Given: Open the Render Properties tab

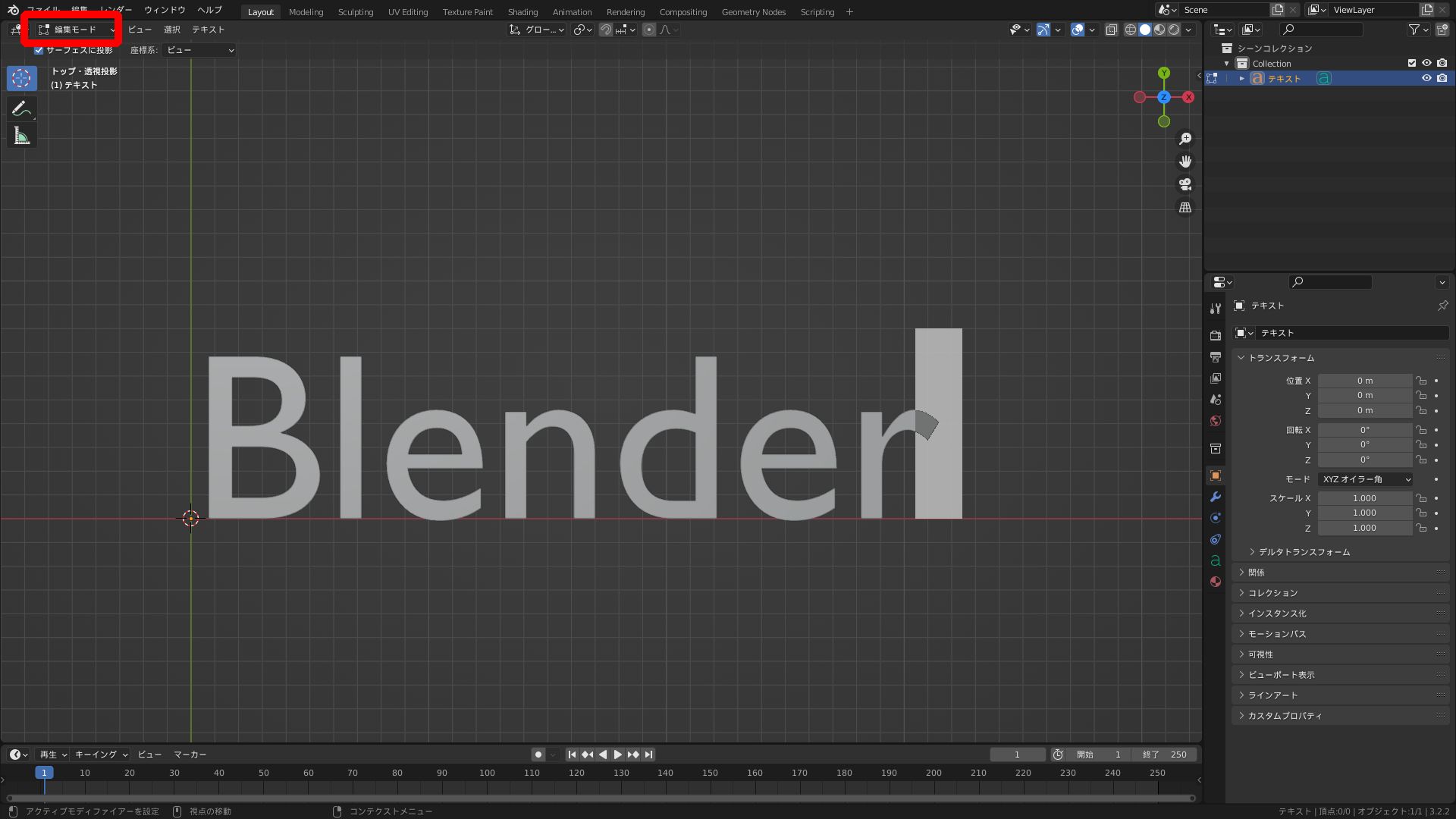Looking at the screenshot, I should pos(1215,334).
